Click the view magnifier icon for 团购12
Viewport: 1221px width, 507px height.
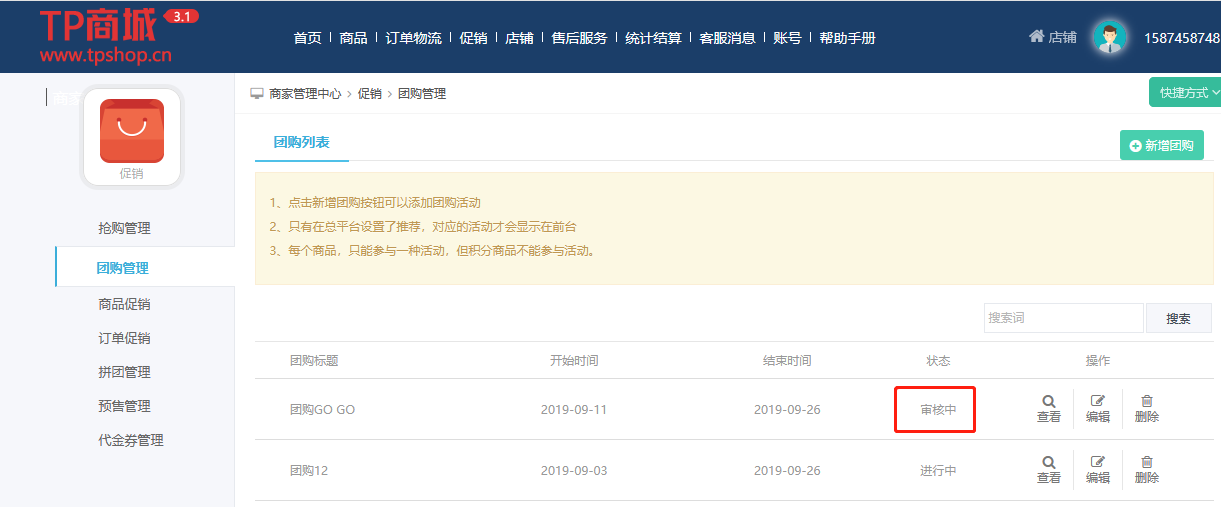pos(1048,462)
